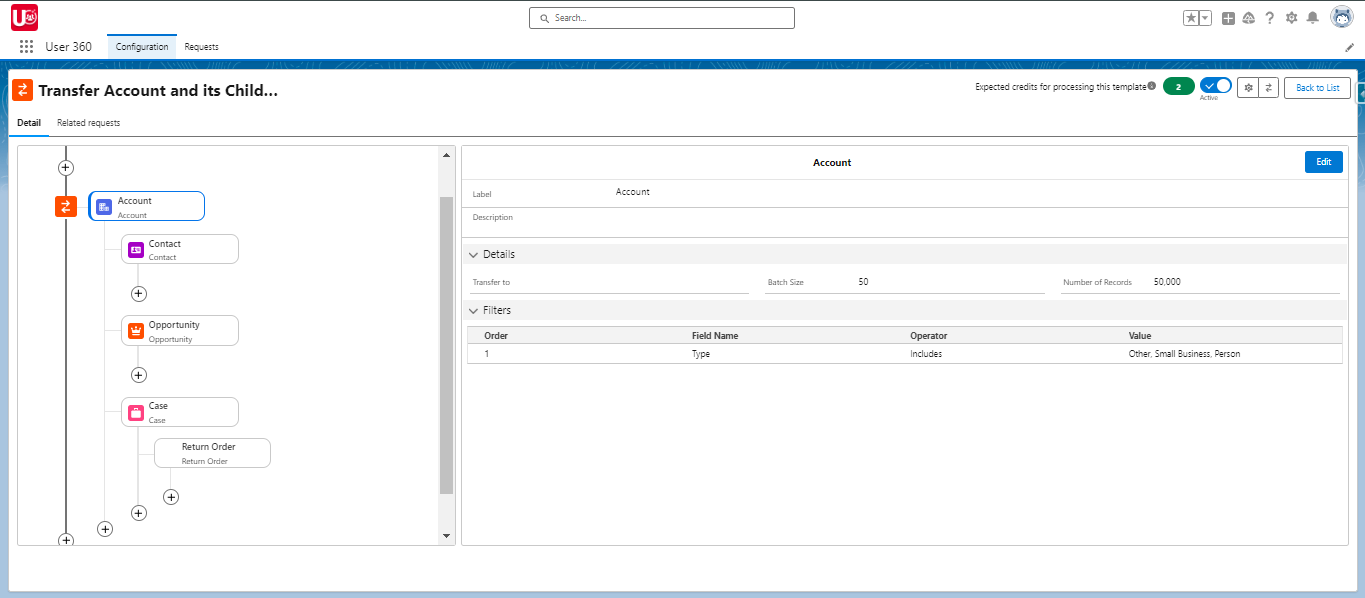1365x598 pixels.
Task: Click the value Other, Small Business, Person
Action: tap(1185, 354)
